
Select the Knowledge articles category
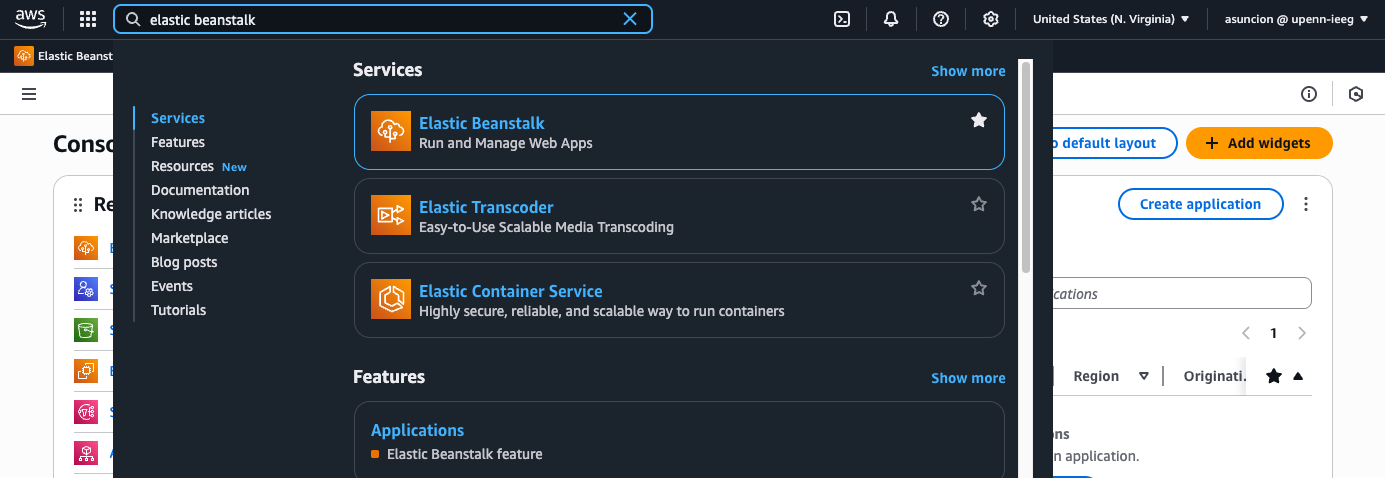coord(211,214)
